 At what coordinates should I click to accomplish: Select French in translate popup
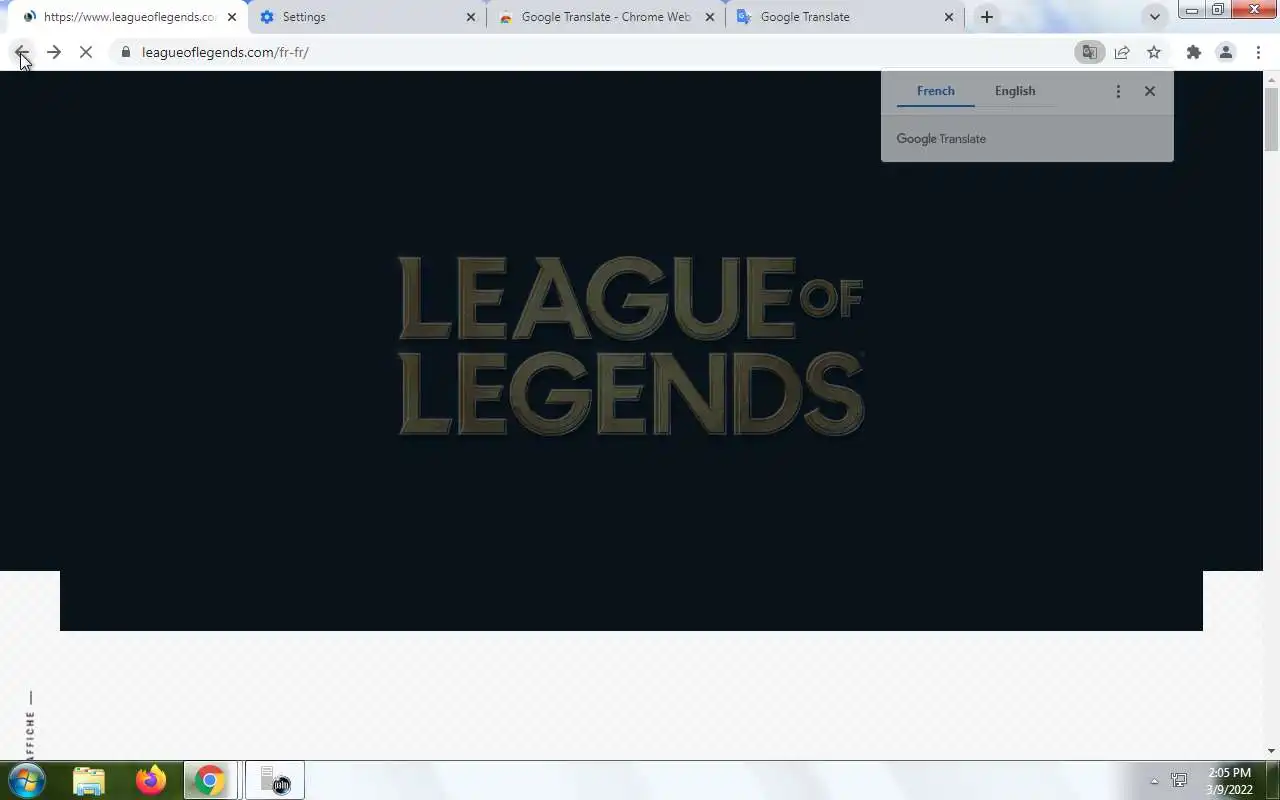tap(936, 91)
